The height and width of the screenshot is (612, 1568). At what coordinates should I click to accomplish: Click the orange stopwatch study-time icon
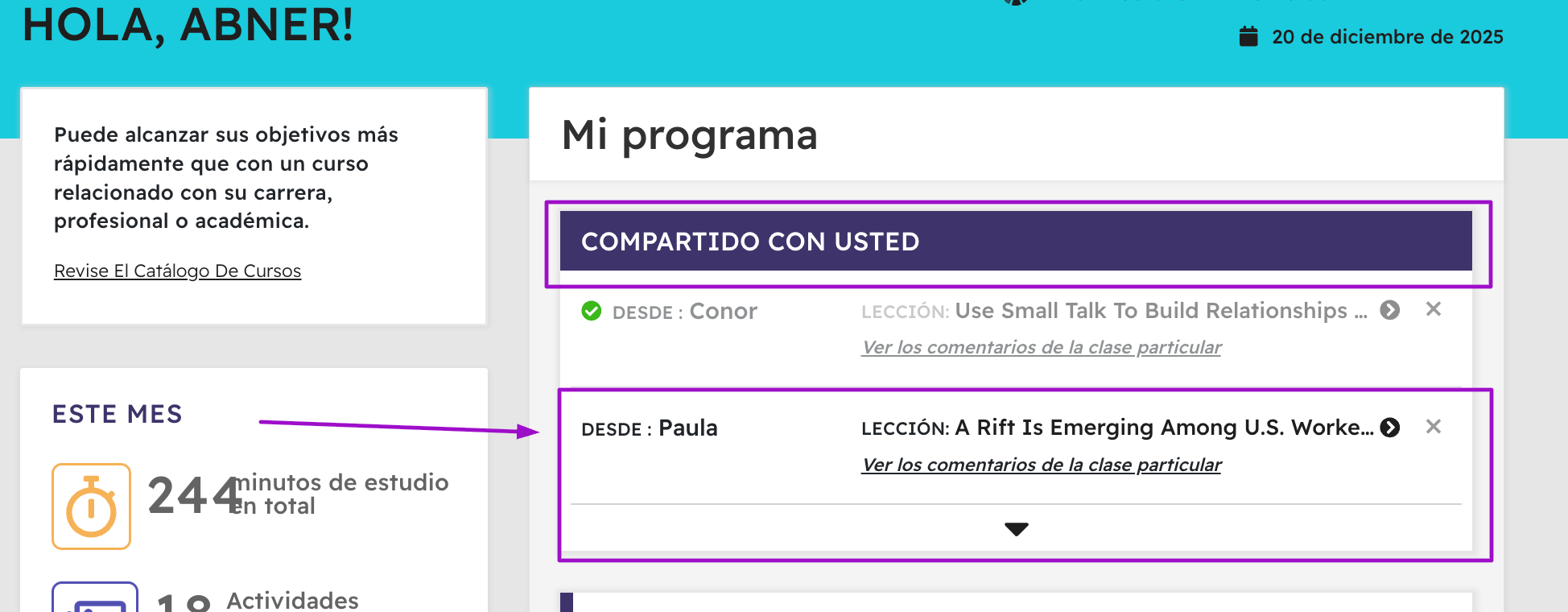[92, 507]
